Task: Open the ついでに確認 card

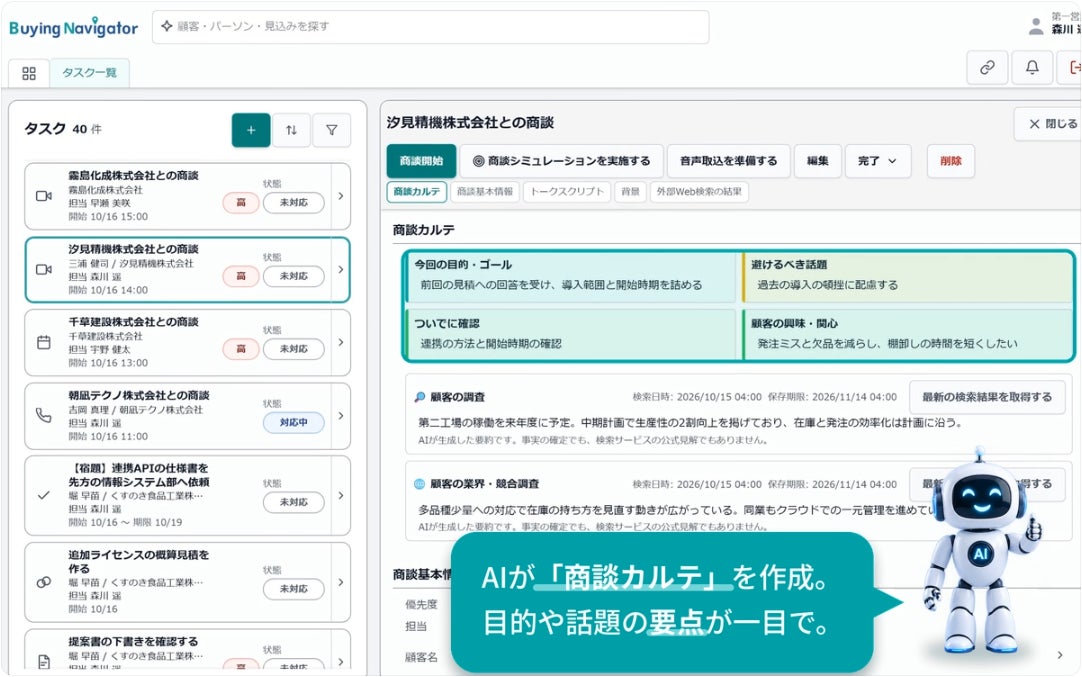Action: click(x=571, y=335)
